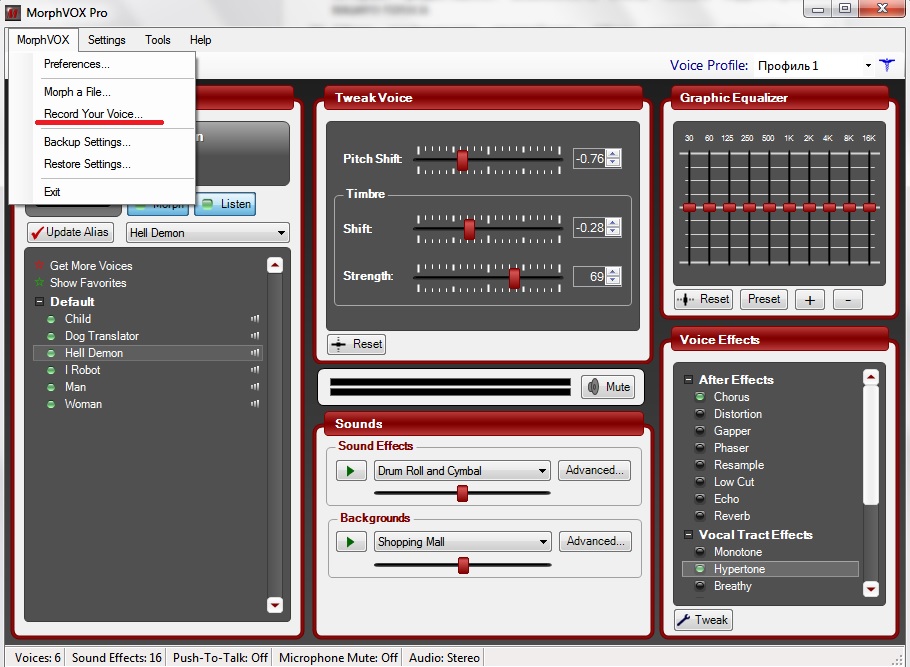Enable the Resample effect
This screenshot has width=910, height=667.
700,464
